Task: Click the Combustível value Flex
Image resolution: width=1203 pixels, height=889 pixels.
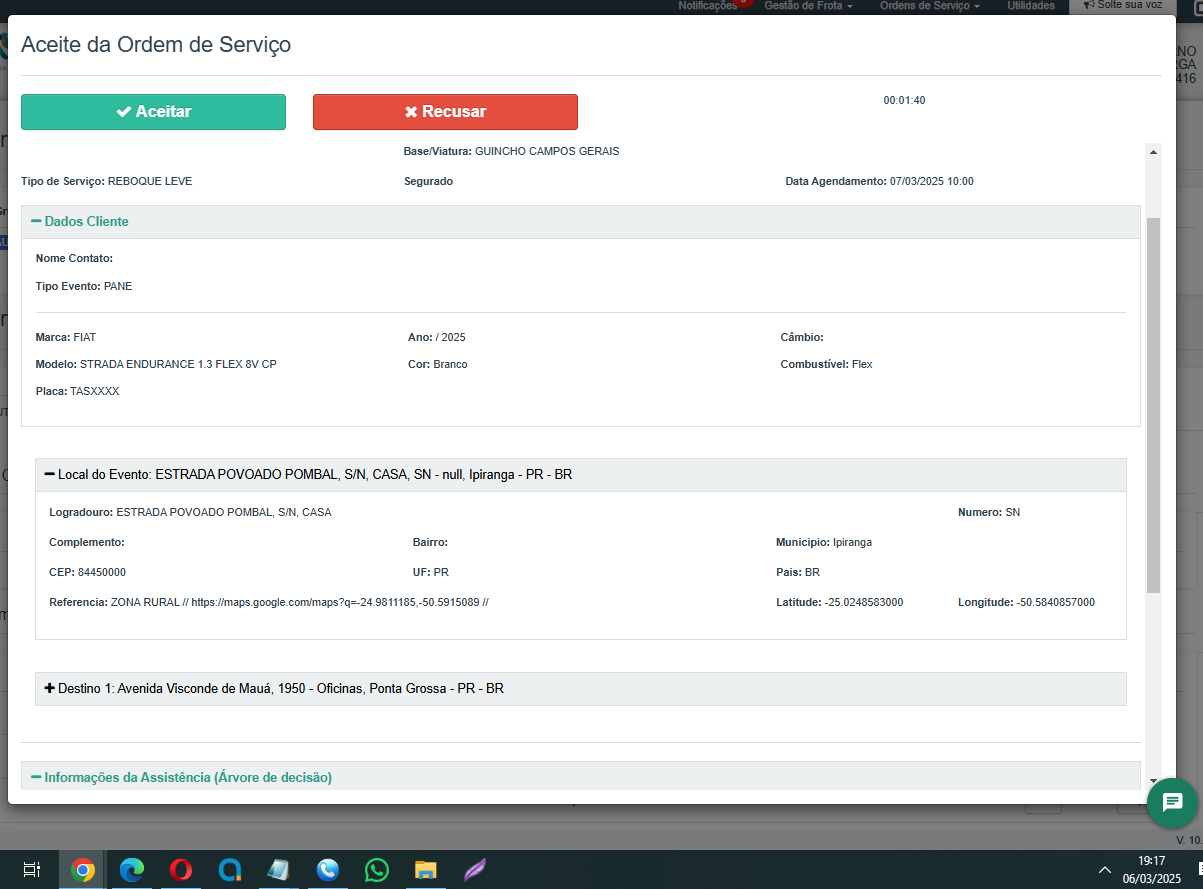Action: pos(862,365)
